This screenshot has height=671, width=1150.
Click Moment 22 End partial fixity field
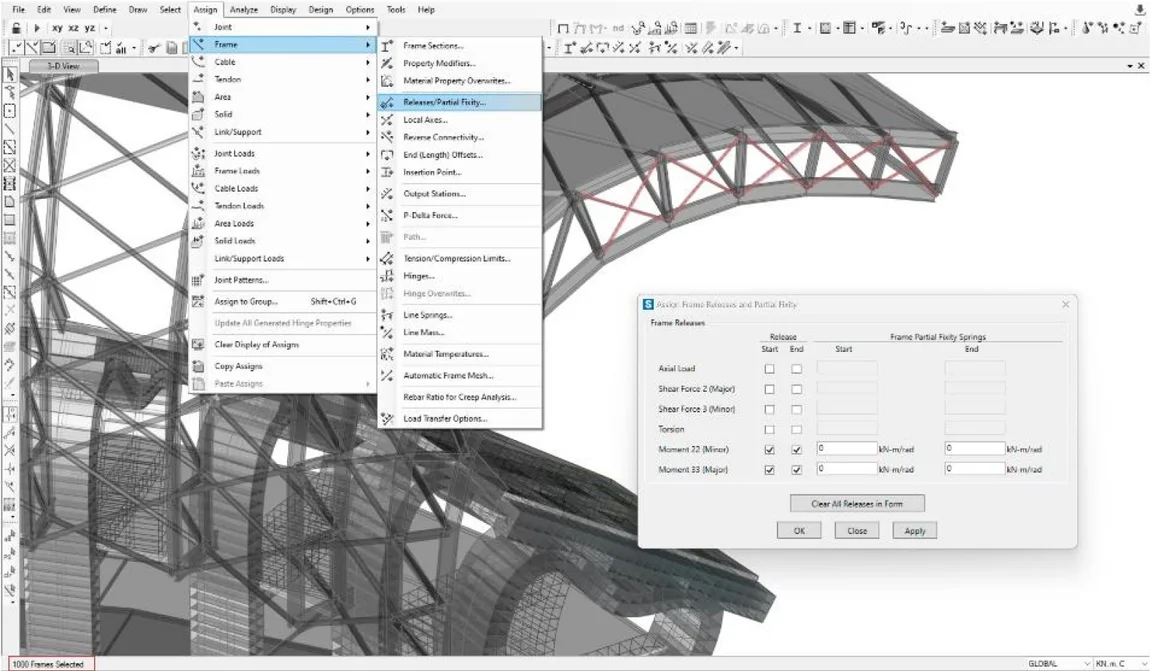pyautogui.click(x=975, y=448)
